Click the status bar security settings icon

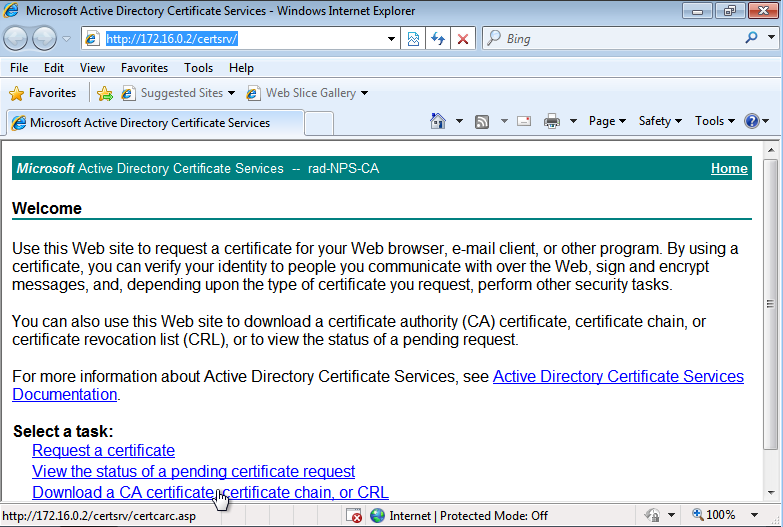(x=652, y=515)
